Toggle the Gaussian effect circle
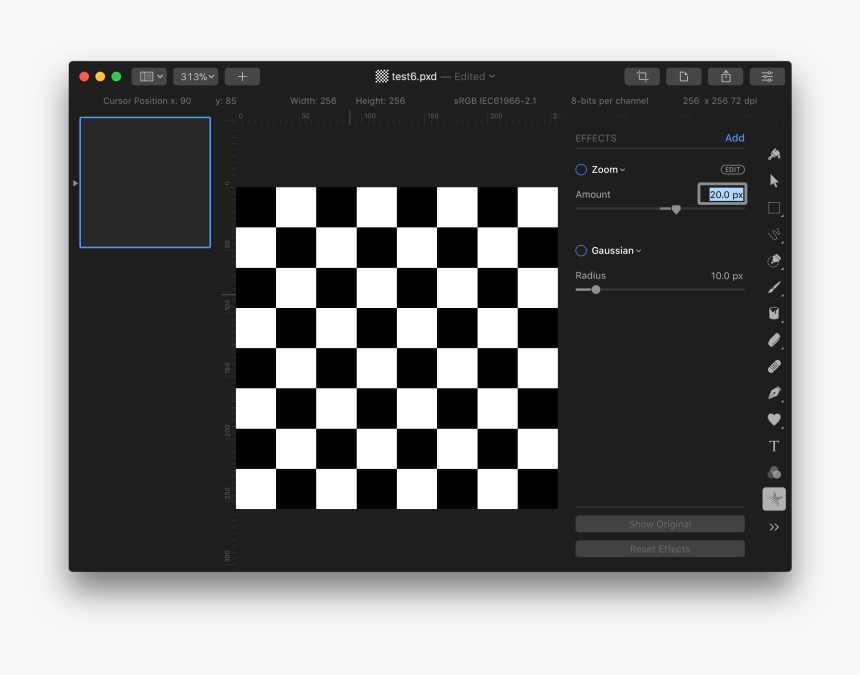This screenshot has height=675, width=860. (x=581, y=251)
